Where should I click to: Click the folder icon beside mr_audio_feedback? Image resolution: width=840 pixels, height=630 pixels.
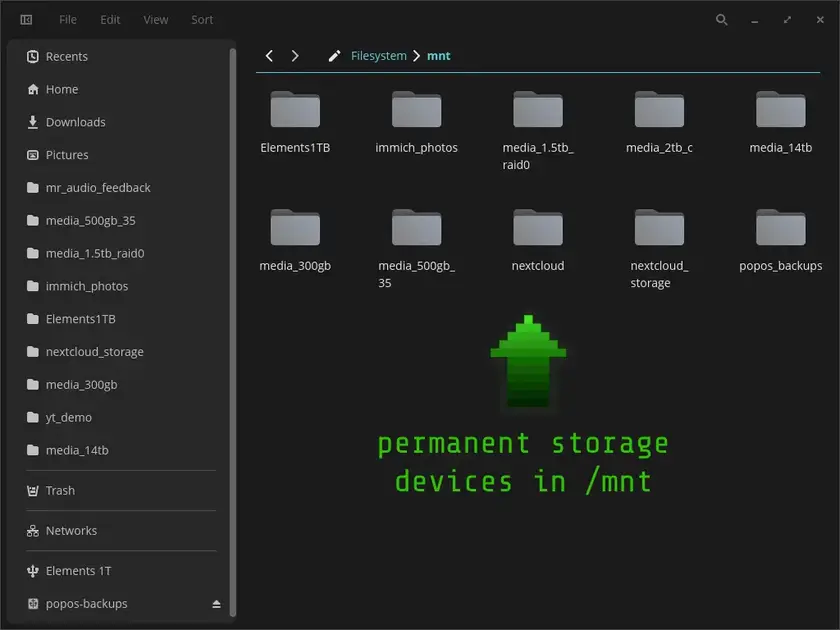33,188
